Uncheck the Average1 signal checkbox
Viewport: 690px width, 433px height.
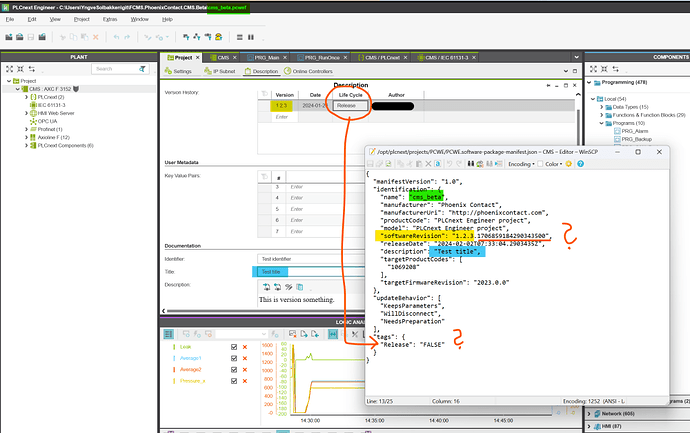[234, 358]
